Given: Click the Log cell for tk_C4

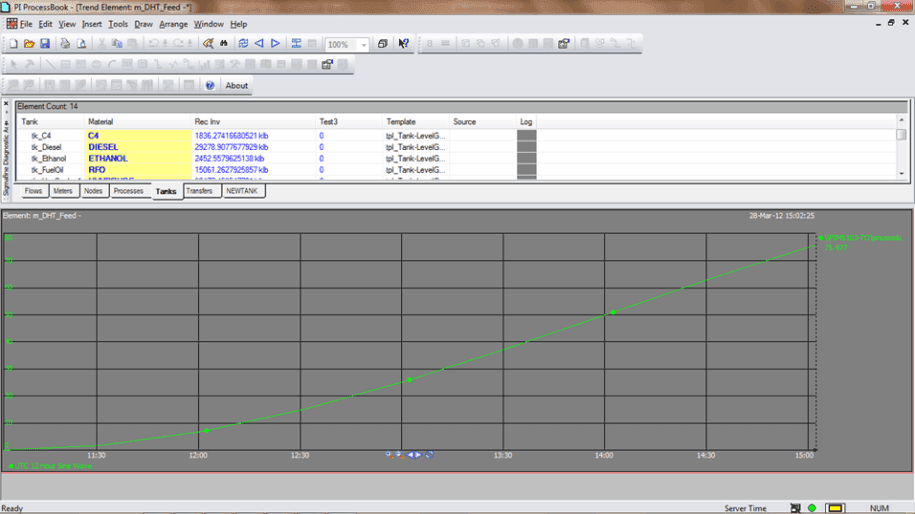Looking at the screenshot, I should 526,135.
